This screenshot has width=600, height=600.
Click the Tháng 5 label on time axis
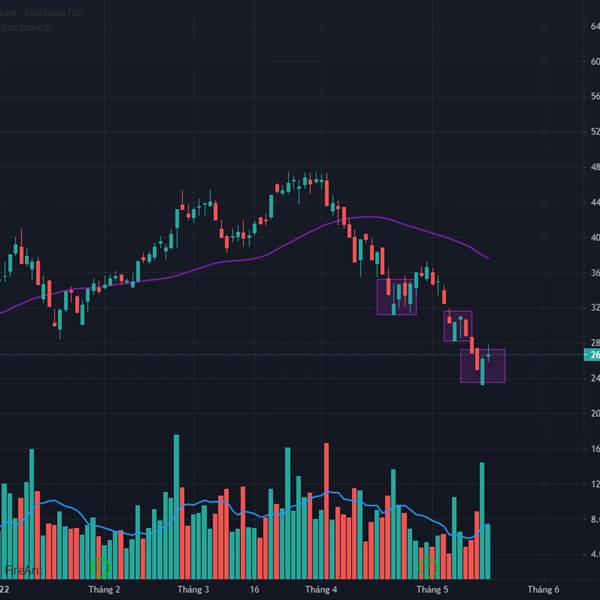432,589
